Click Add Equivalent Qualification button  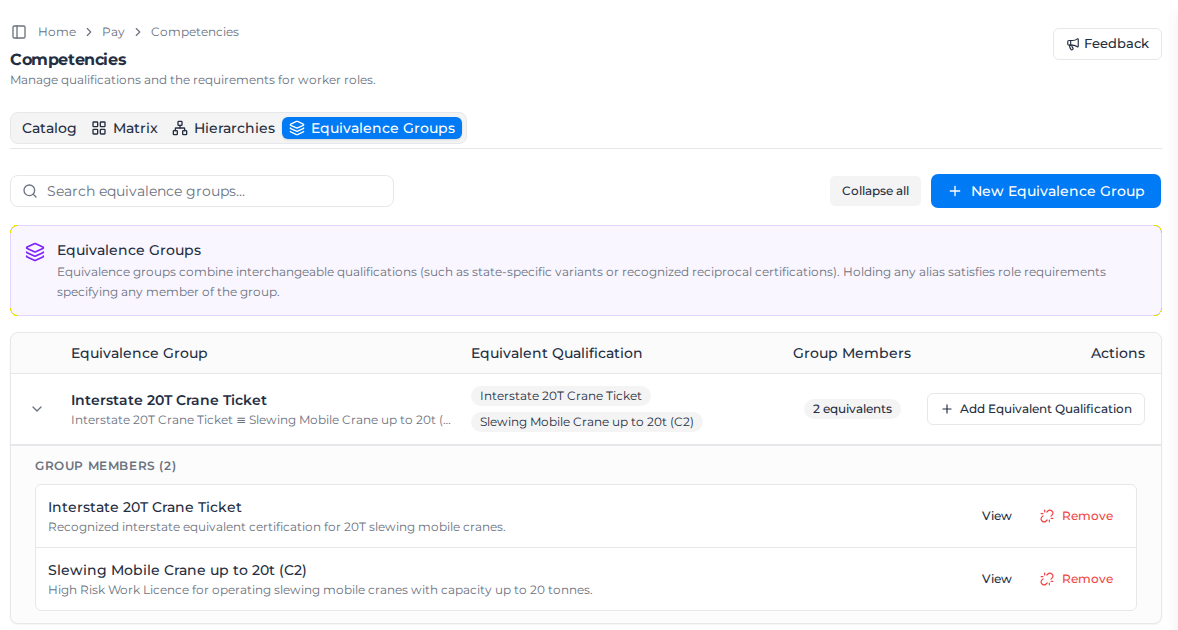[1035, 409]
